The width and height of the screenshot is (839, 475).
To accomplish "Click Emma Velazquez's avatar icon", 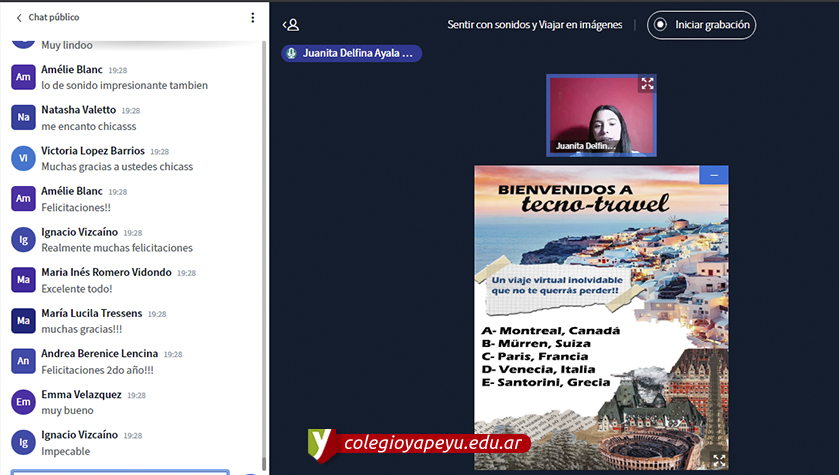I will [23, 401].
